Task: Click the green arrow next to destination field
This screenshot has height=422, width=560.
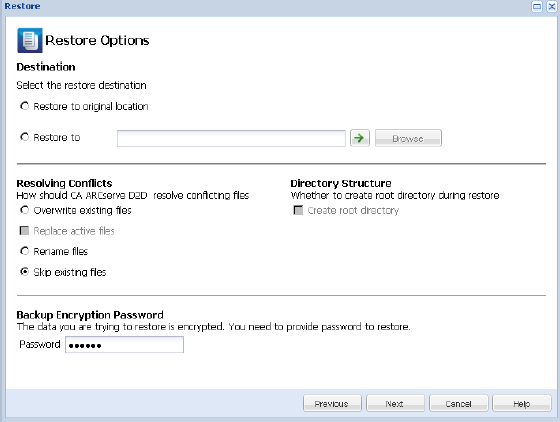Action: 360,138
